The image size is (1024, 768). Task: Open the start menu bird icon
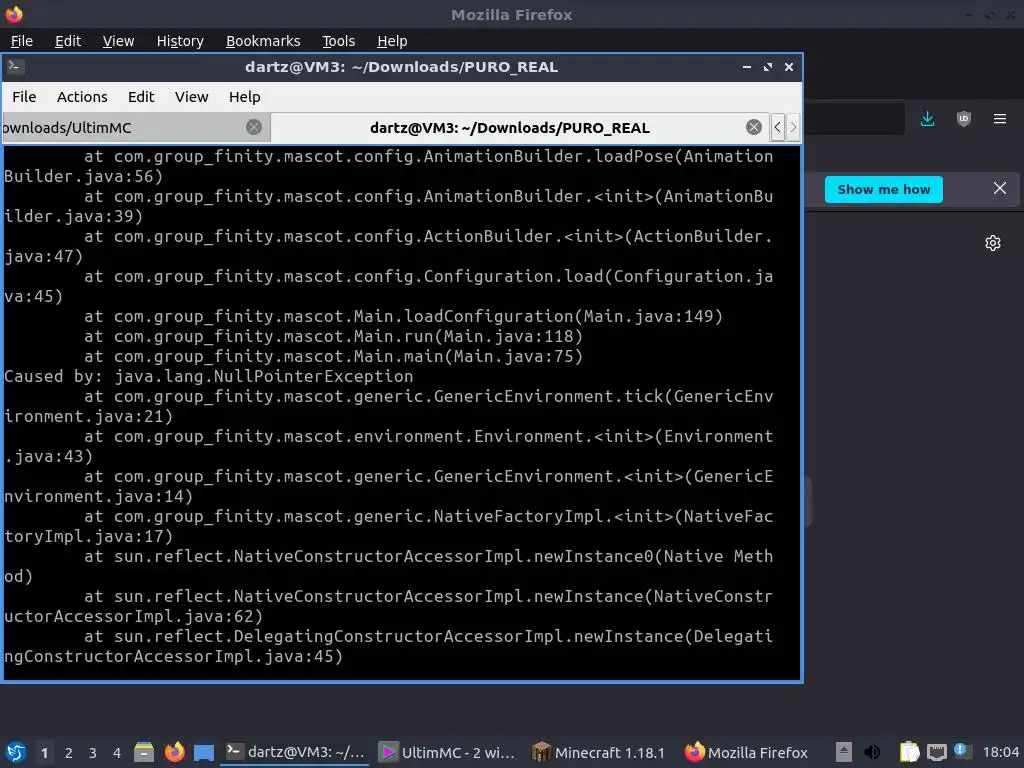(x=16, y=752)
